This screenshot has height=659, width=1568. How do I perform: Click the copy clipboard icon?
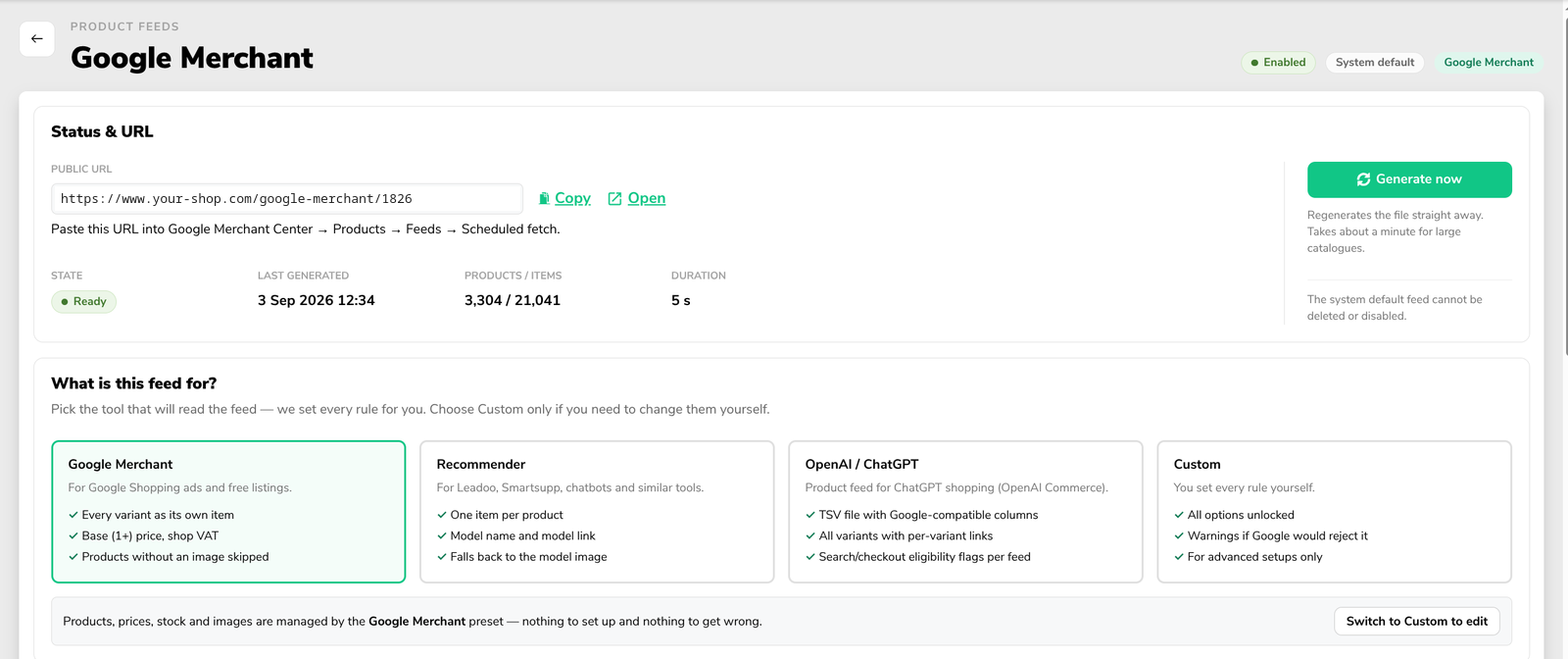coord(544,198)
